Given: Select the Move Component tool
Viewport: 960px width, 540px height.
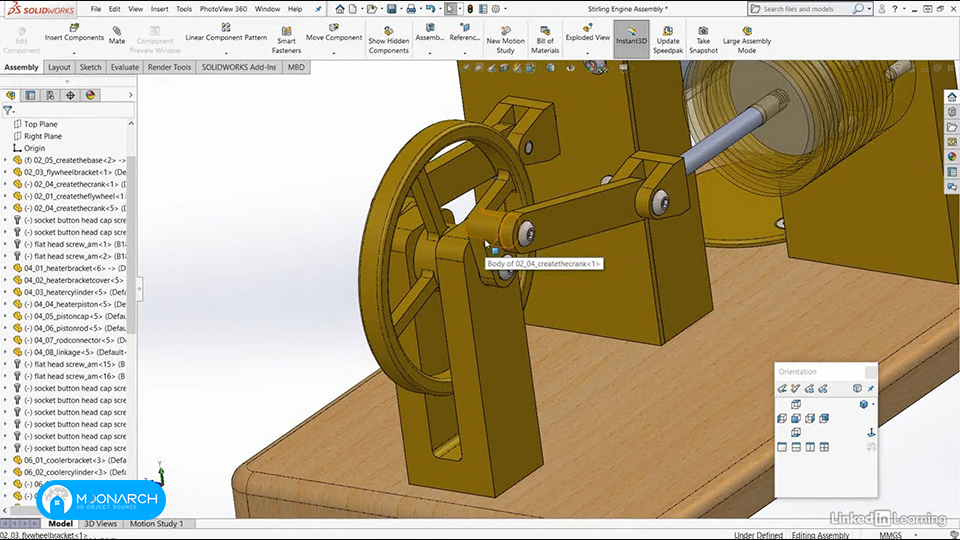Looking at the screenshot, I should [x=334, y=33].
